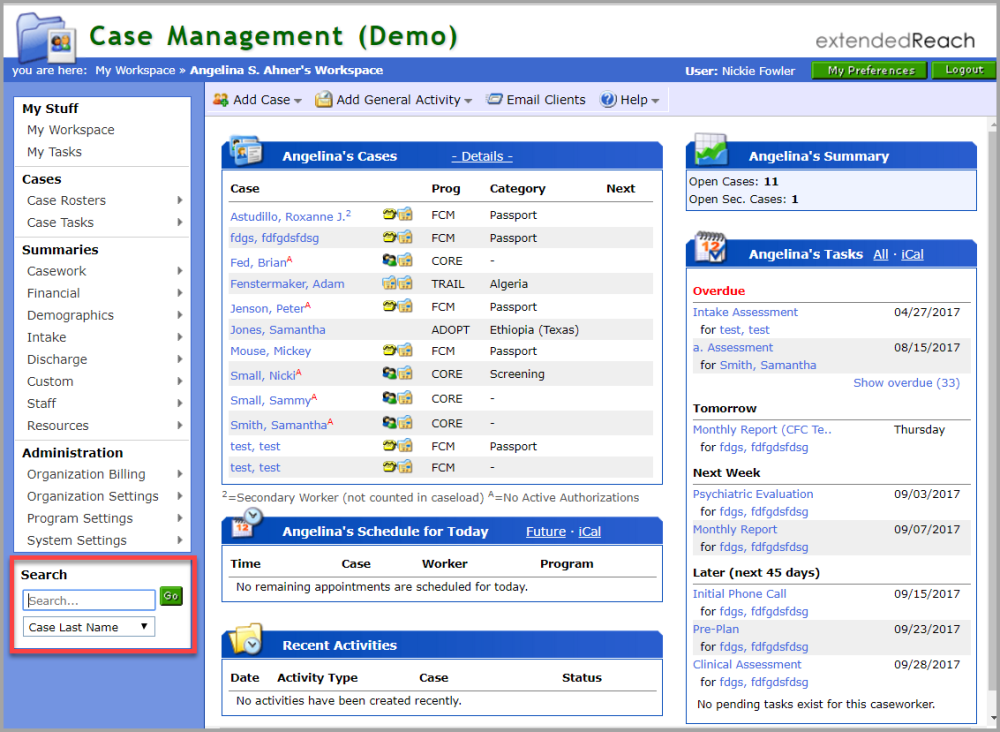Open the Pre-Plan task
The height and width of the screenshot is (732, 1000).
click(x=716, y=629)
